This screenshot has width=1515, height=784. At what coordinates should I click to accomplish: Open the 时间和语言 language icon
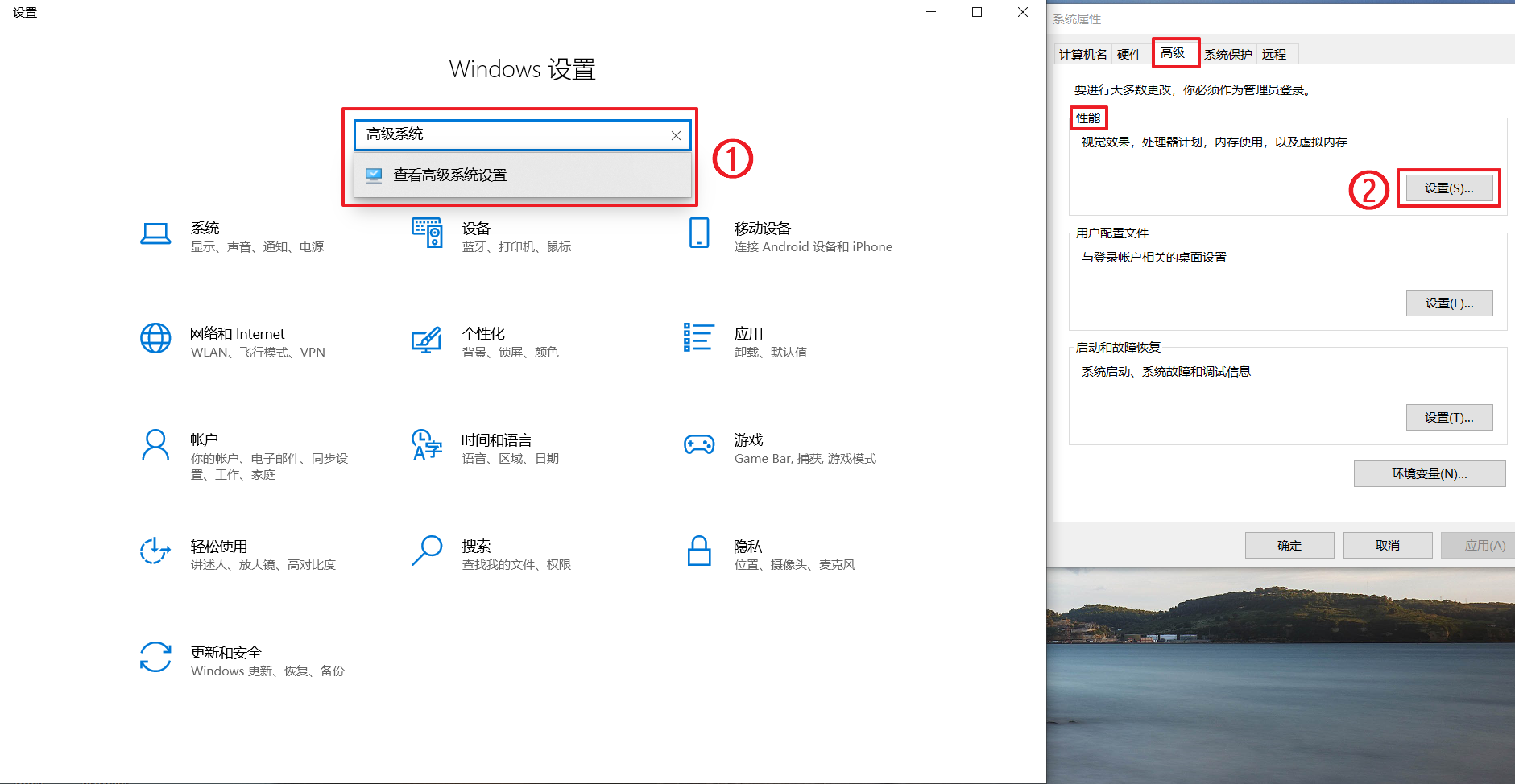(427, 444)
